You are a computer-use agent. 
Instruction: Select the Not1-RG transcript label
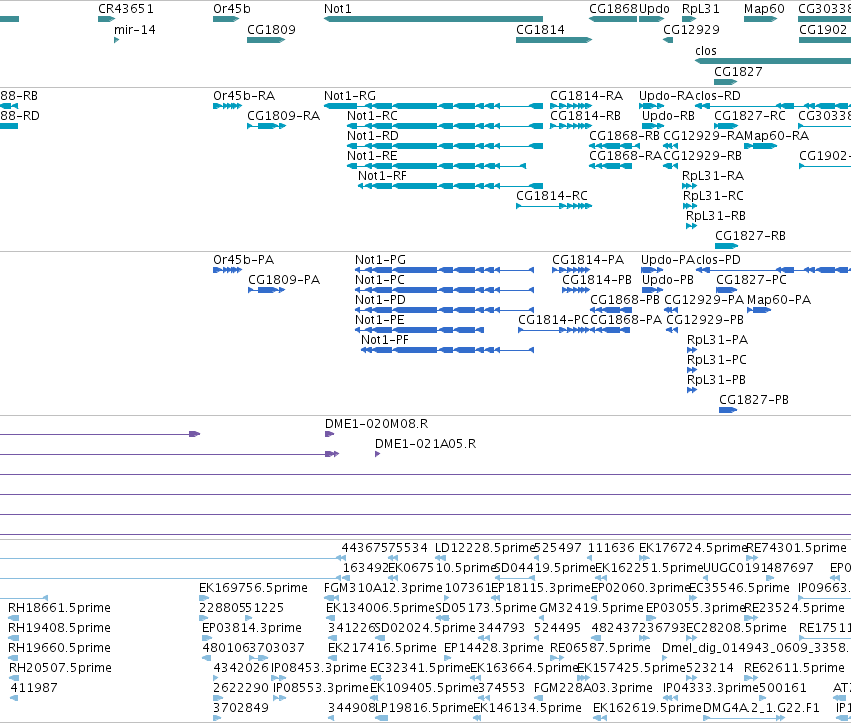(350, 96)
